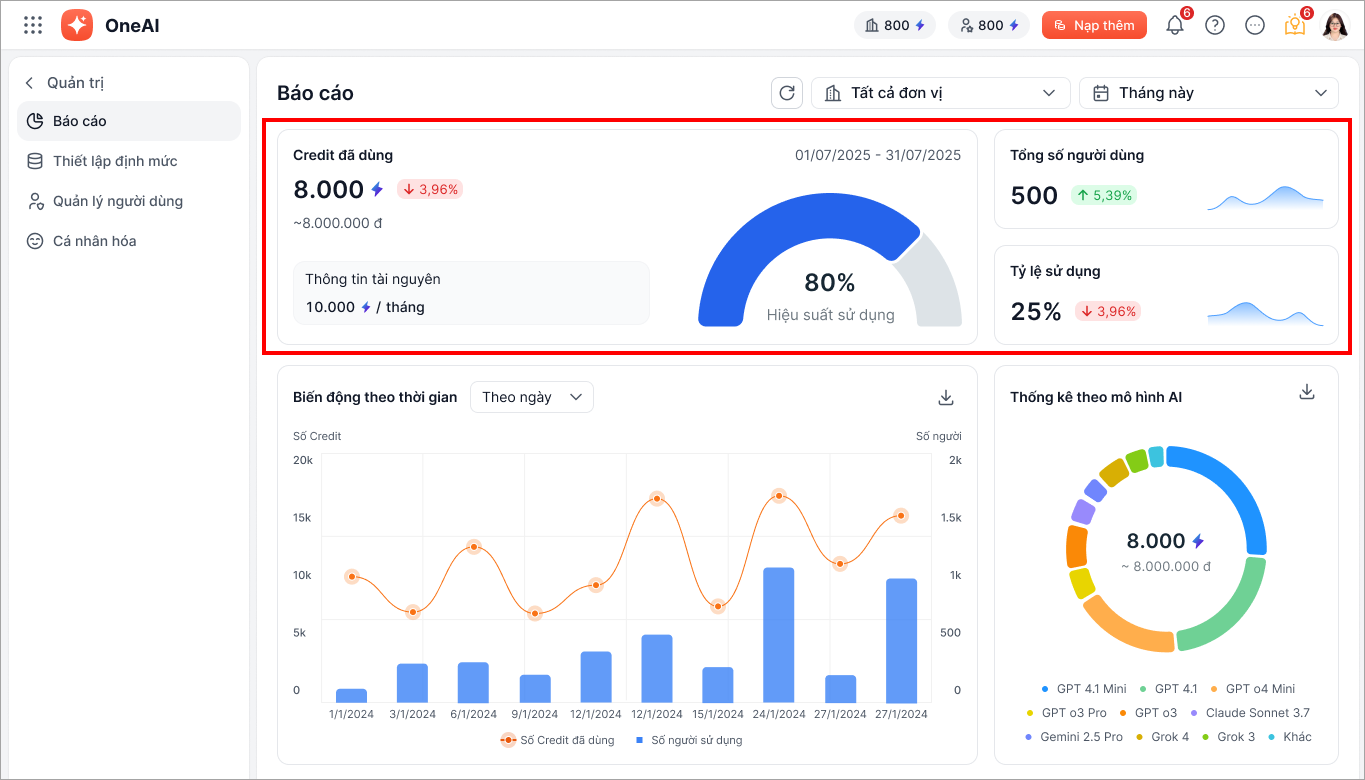Expand the Tất cả đơn vị dropdown
Screen dimensions: 1365x780
pyautogui.click(x=940, y=93)
